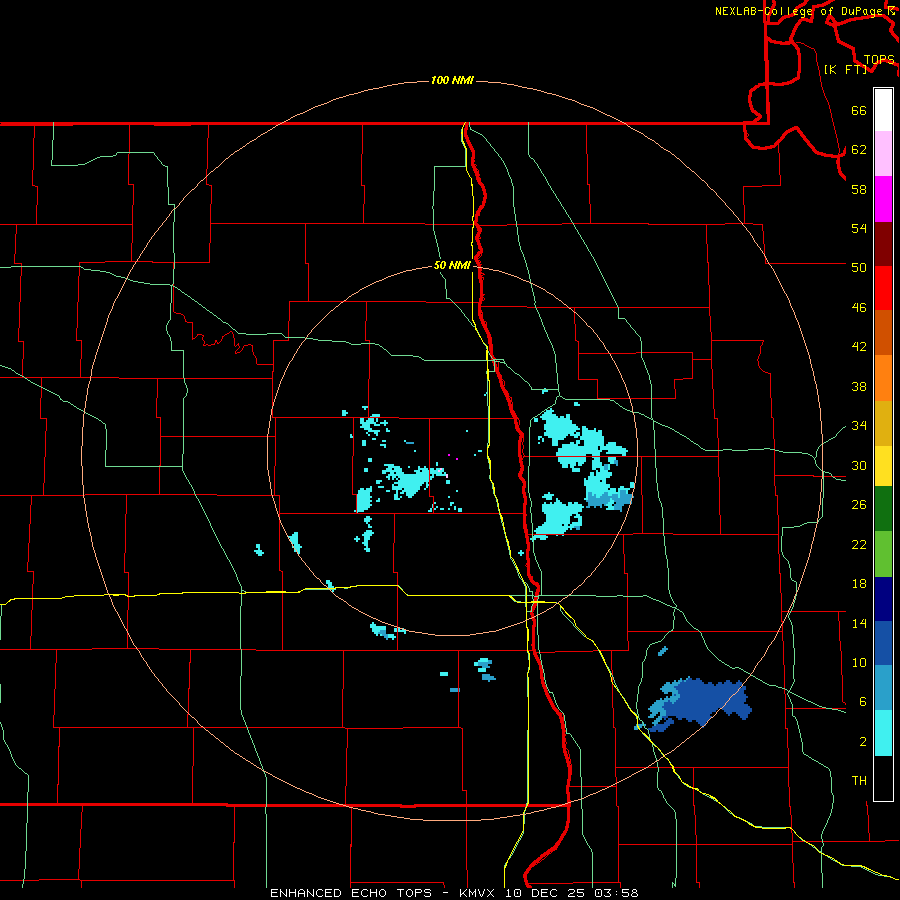Click the 34 legend value
This screenshot has height=900, width=900.
coord(859,426)
